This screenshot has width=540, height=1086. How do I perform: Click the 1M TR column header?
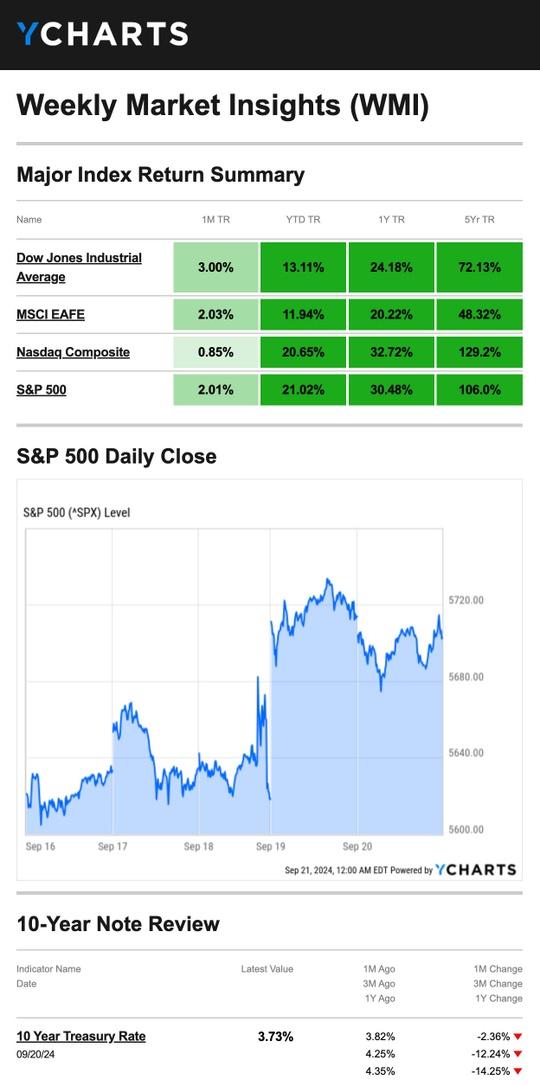point(215,220)
